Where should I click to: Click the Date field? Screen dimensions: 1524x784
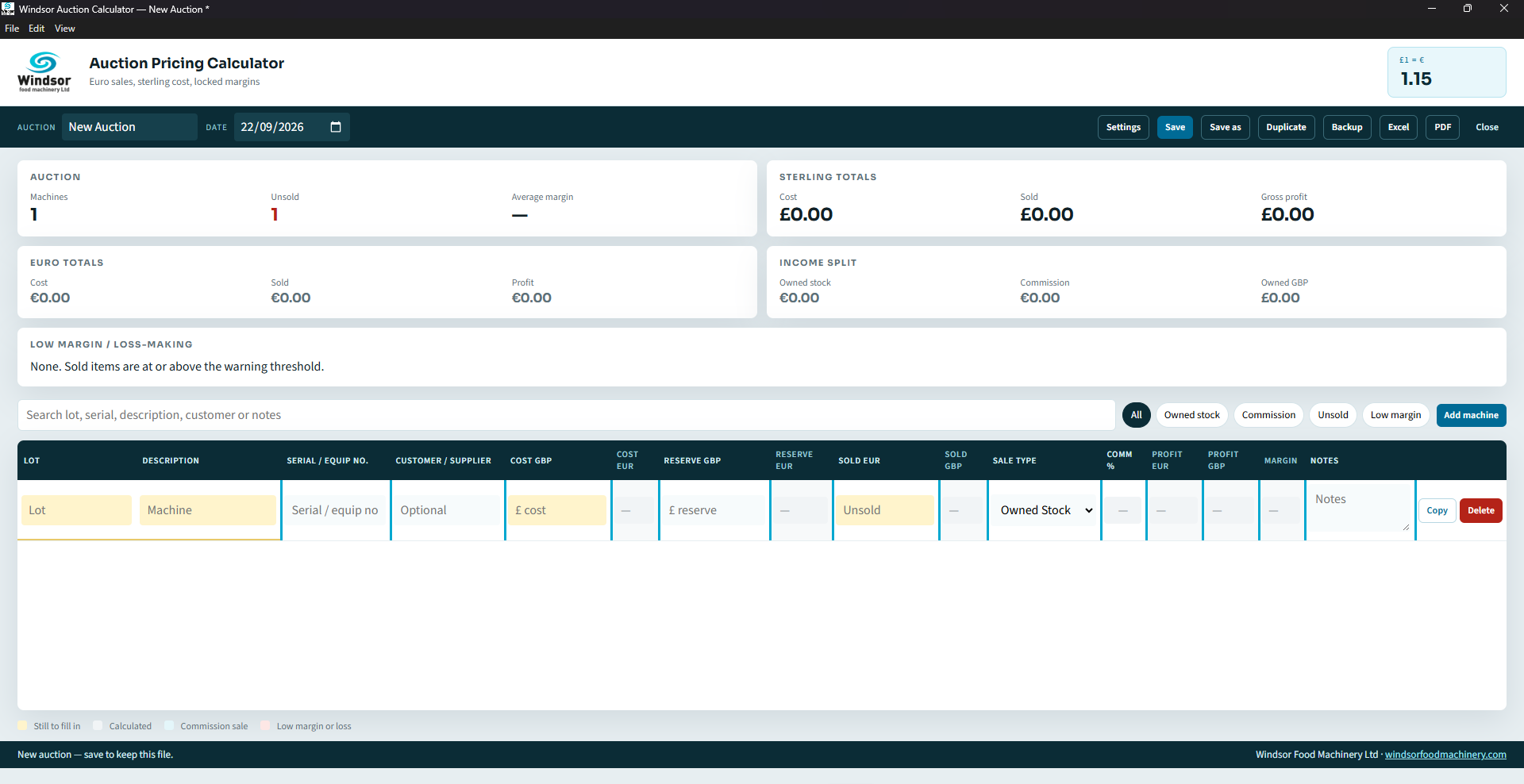pyautogui.click(x=291, y=127)
